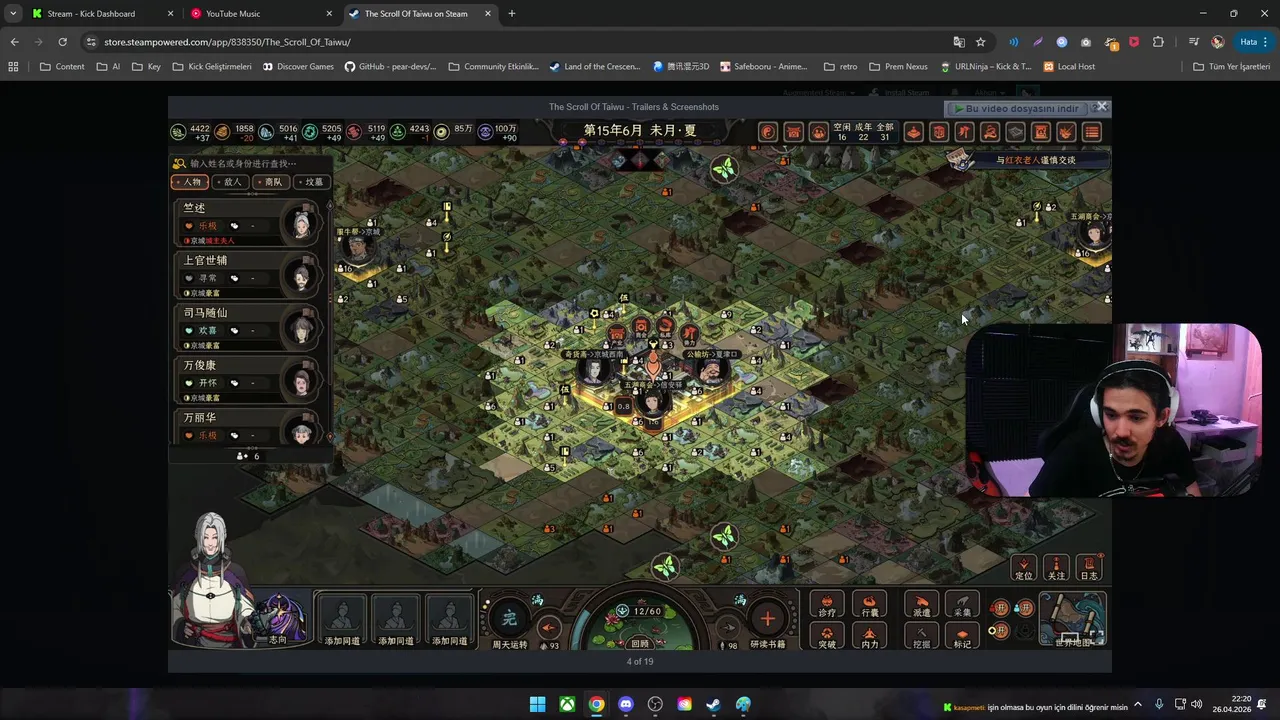Viewport: 1280px width, 720px height.
Task: View site information icon beside the URL
Action: click(91, 42)
